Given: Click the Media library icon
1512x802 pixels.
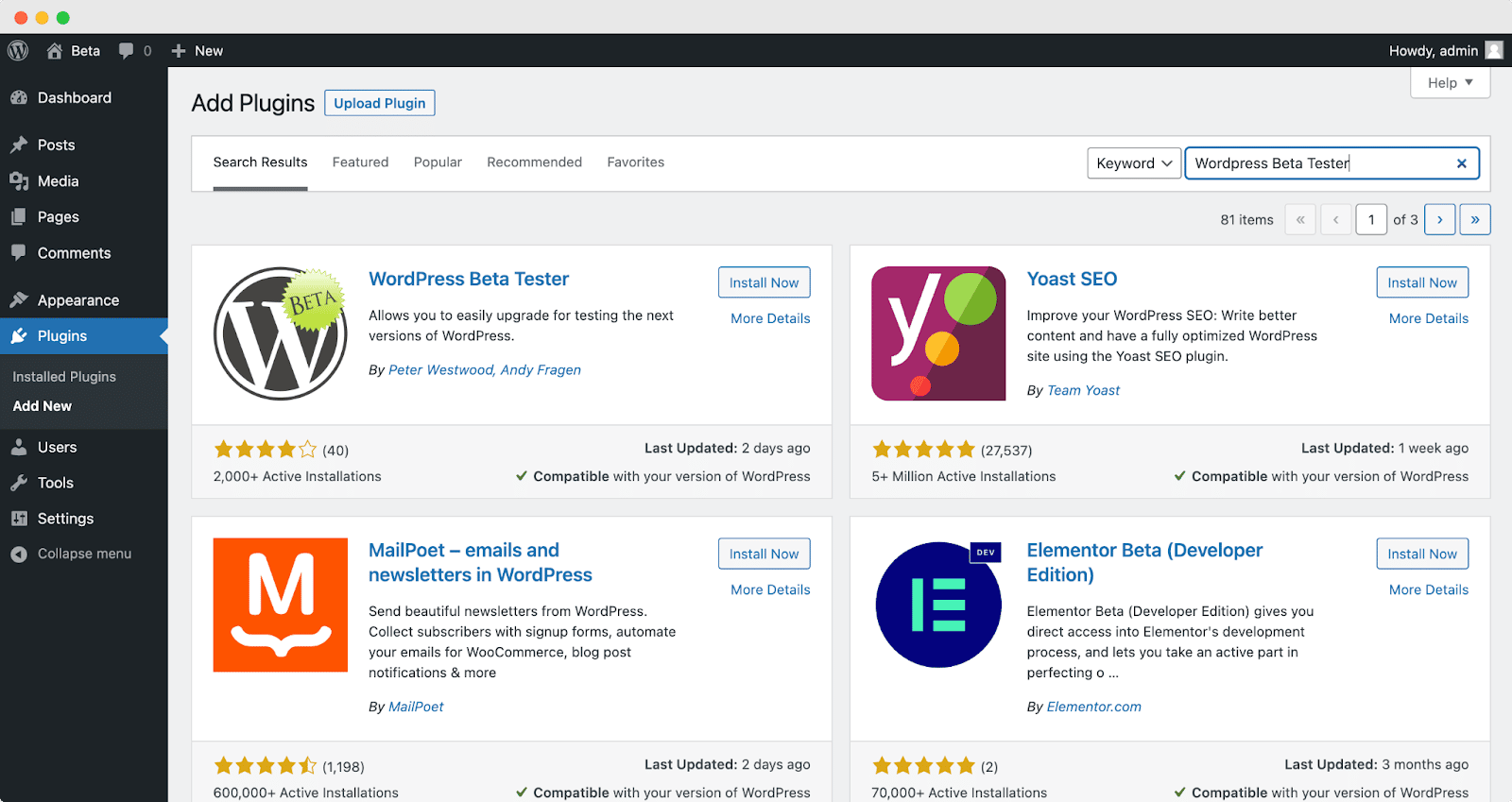Looking at the screenshot, I should point(19,181).
